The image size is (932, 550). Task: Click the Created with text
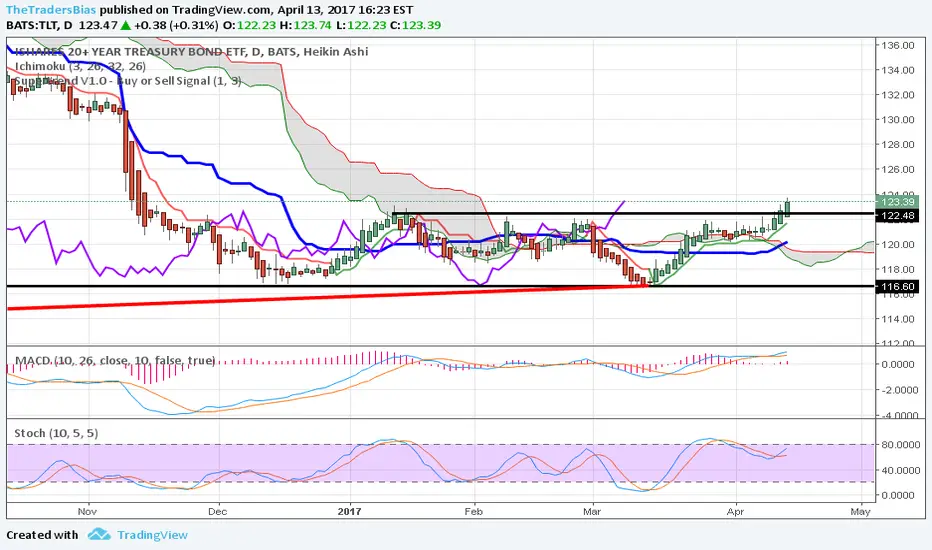(42, 535)
